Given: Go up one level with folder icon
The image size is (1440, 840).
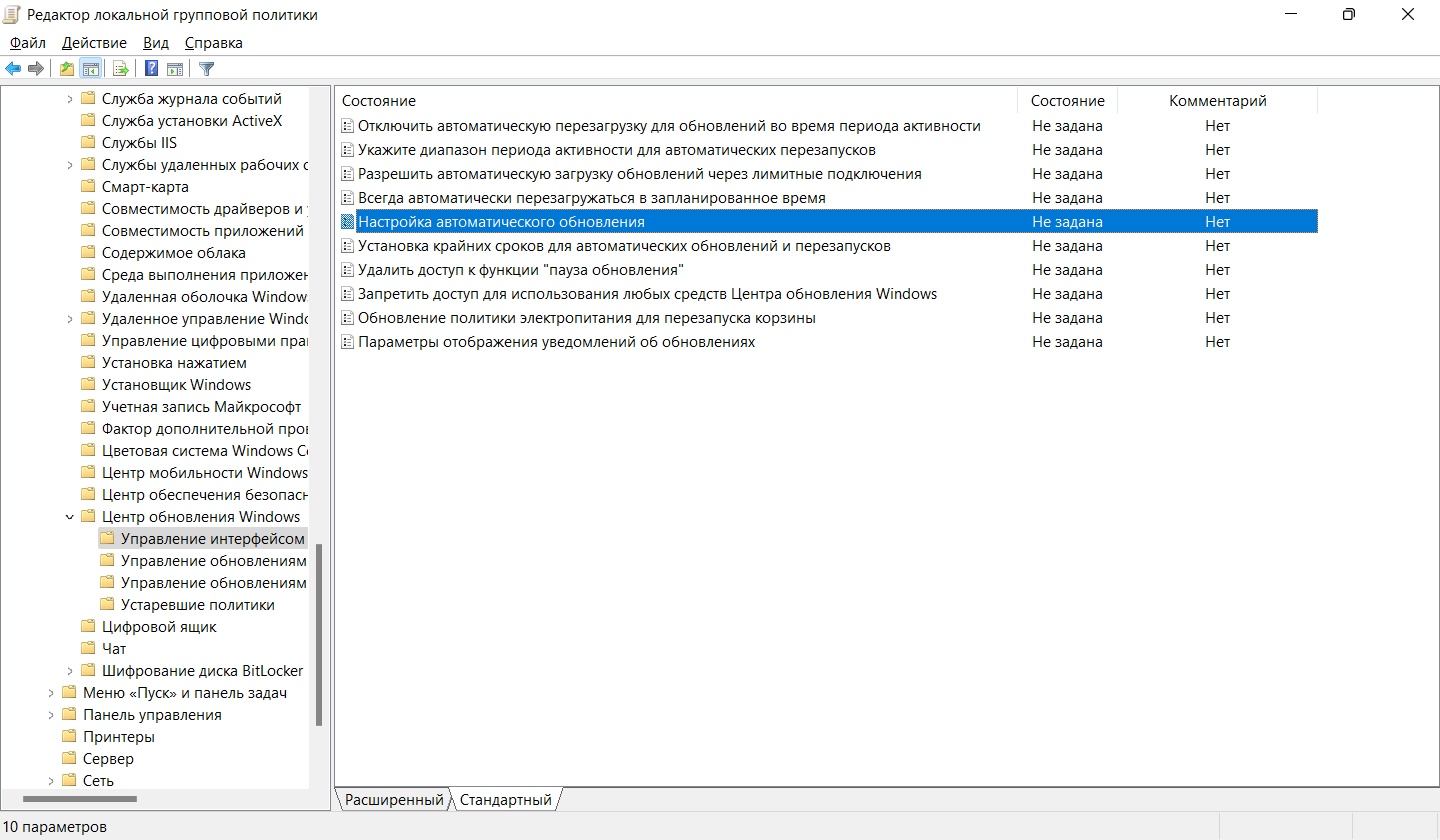Looking at the screenshot, I should [67, 69].
